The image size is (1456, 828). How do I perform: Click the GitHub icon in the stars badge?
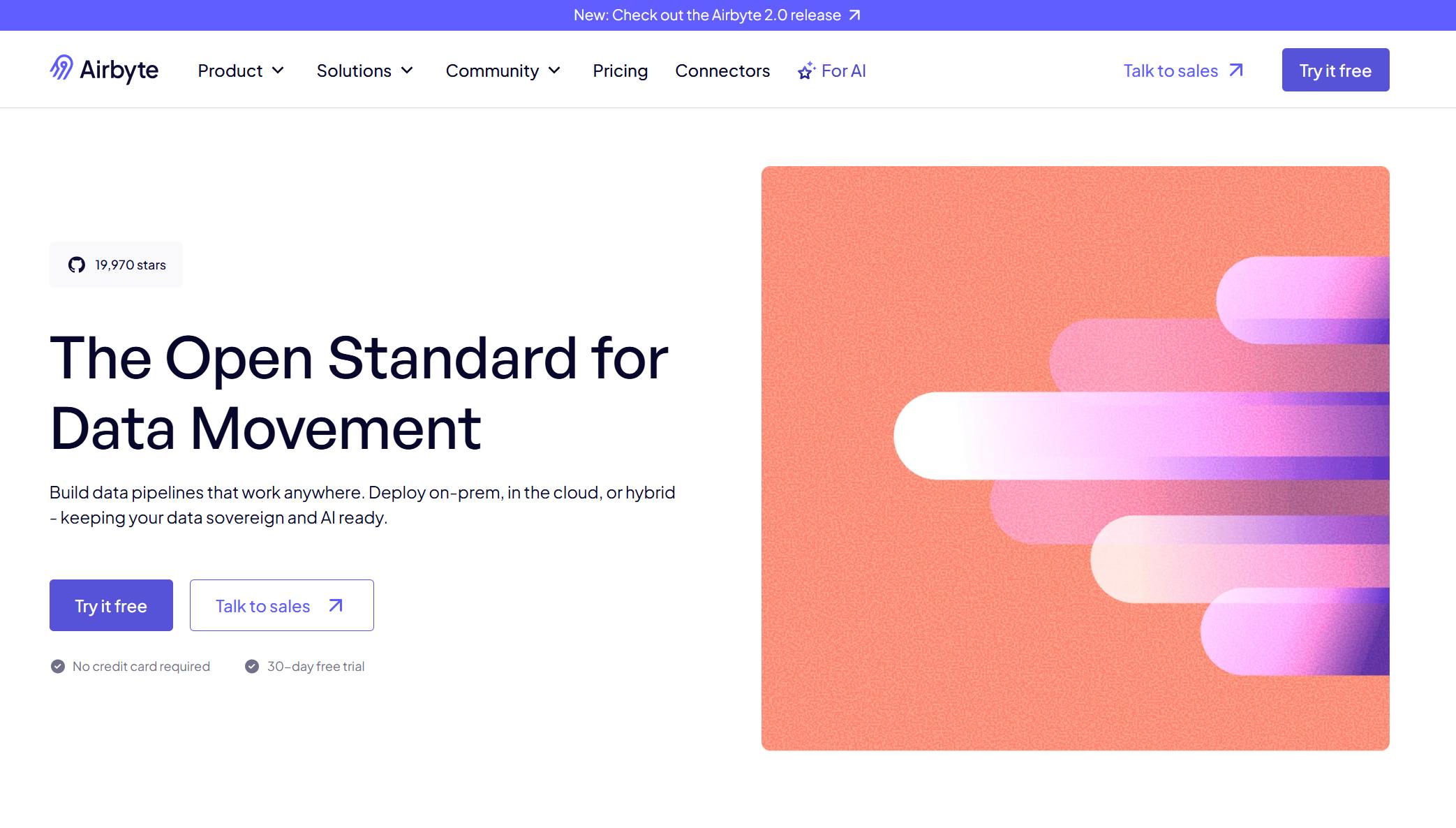click(76, 264)
